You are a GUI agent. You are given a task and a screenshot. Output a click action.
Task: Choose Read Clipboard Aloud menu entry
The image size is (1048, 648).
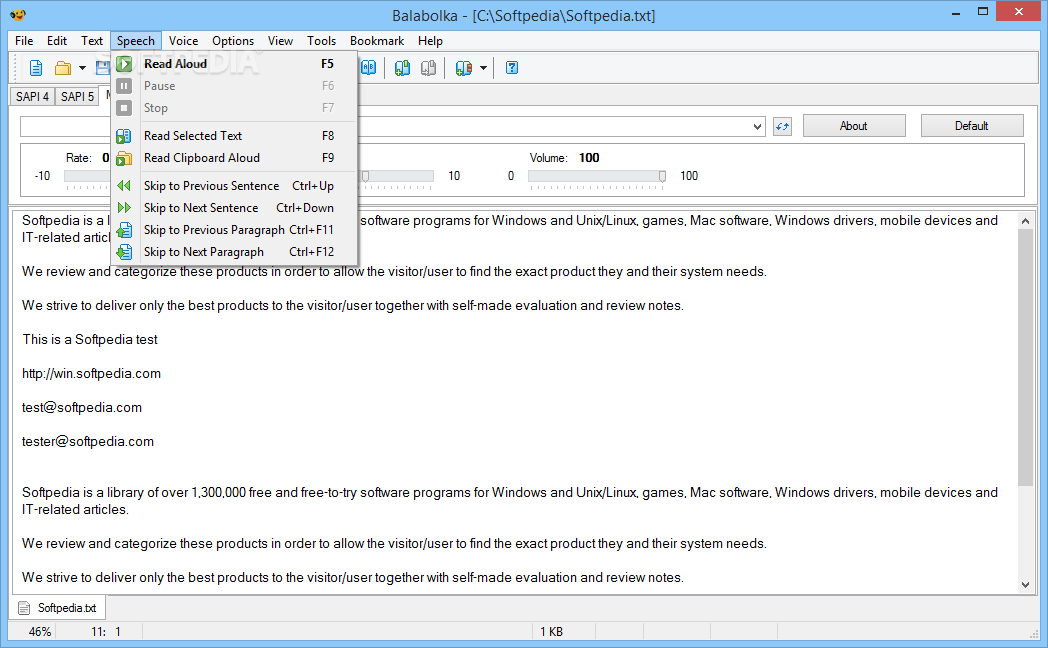click(x=235, y=158)
